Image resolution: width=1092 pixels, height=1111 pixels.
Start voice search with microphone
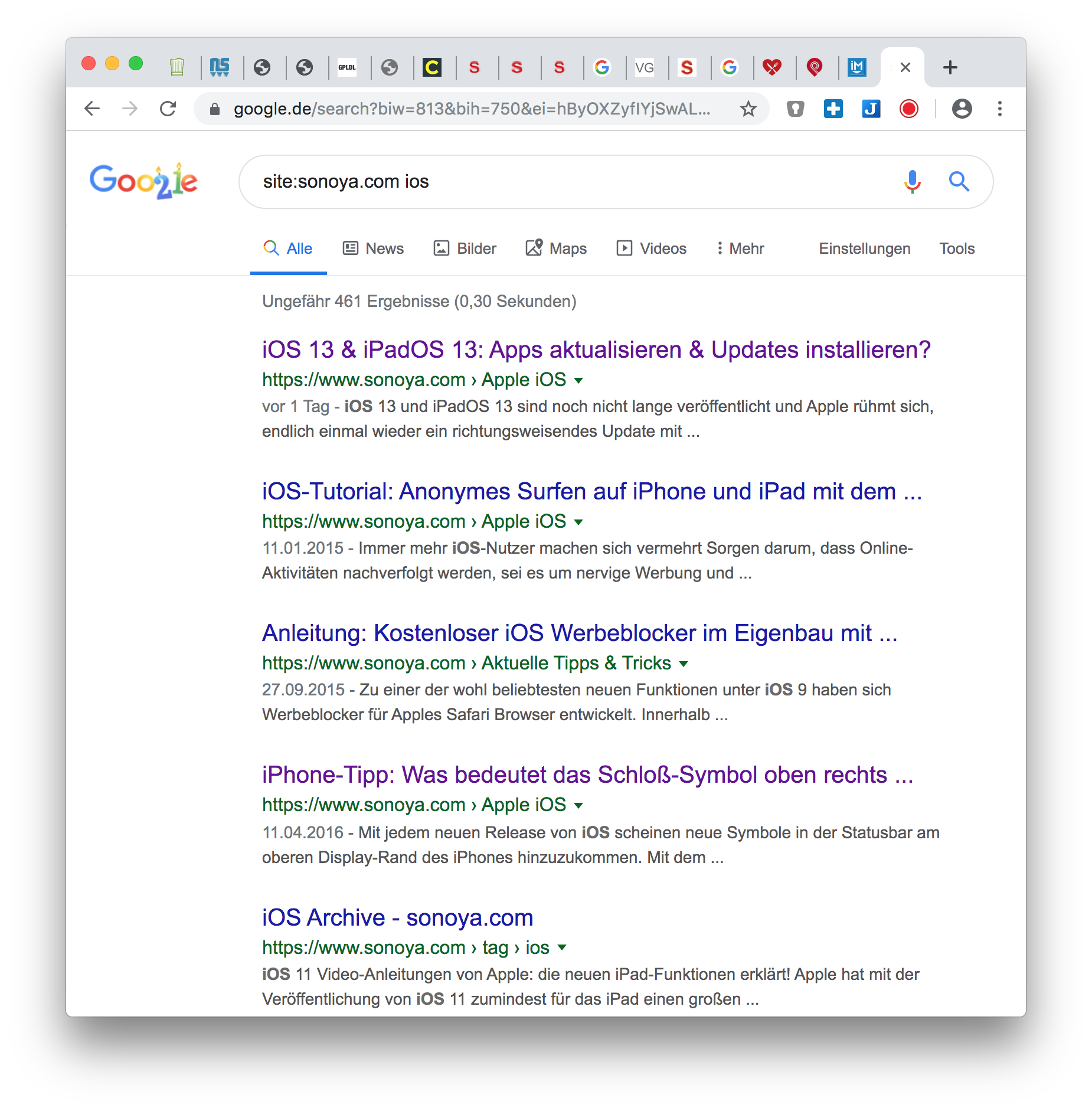(912, 181)
